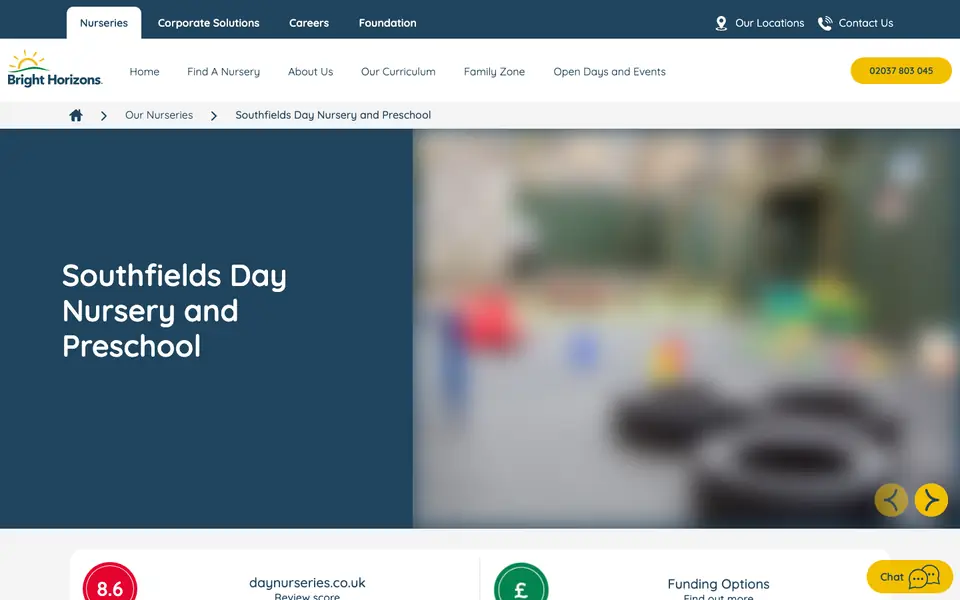
Task: Click Contact Us link
Action: click(x=866, y=23)
